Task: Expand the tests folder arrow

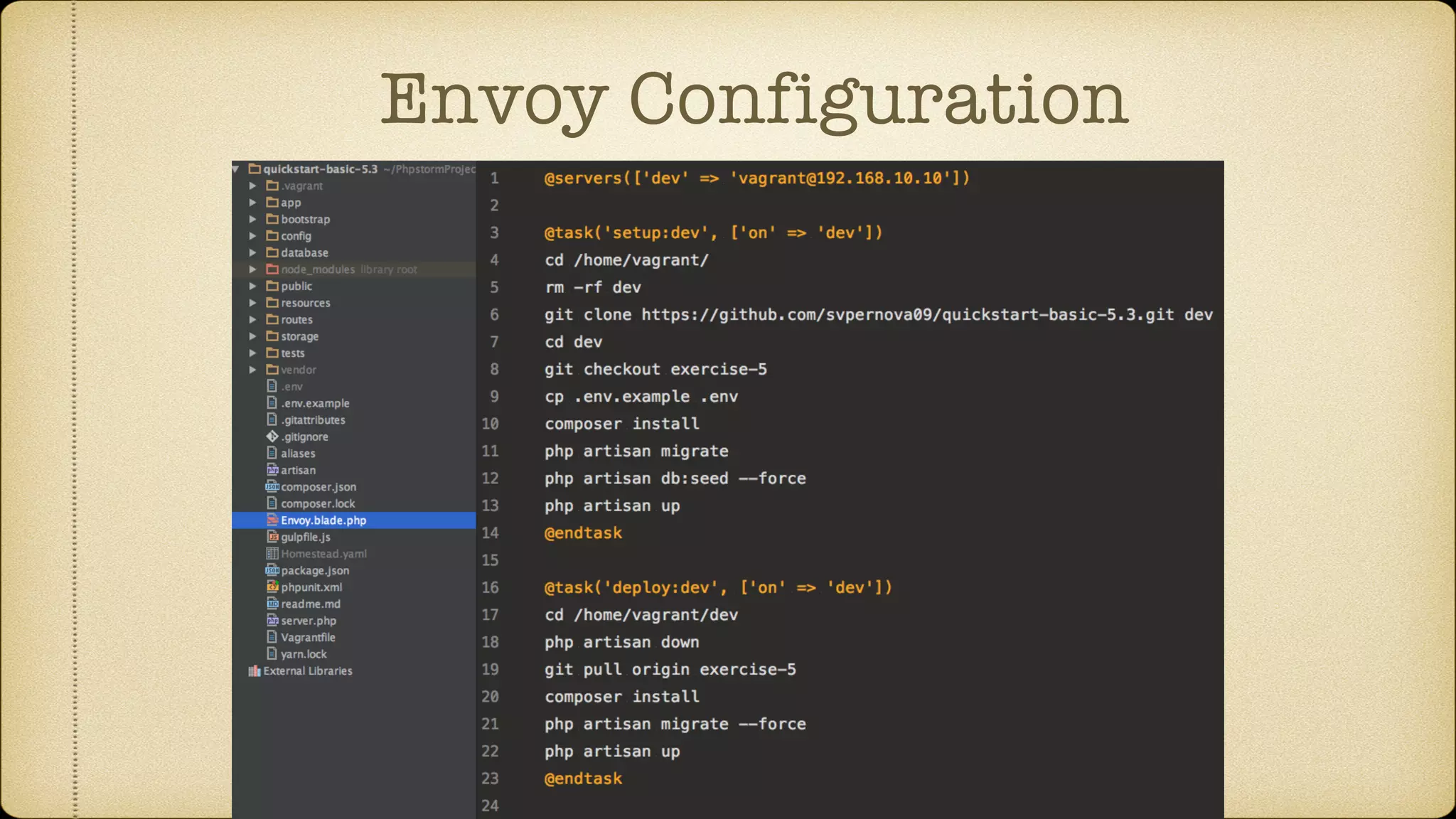Action: 252,353
